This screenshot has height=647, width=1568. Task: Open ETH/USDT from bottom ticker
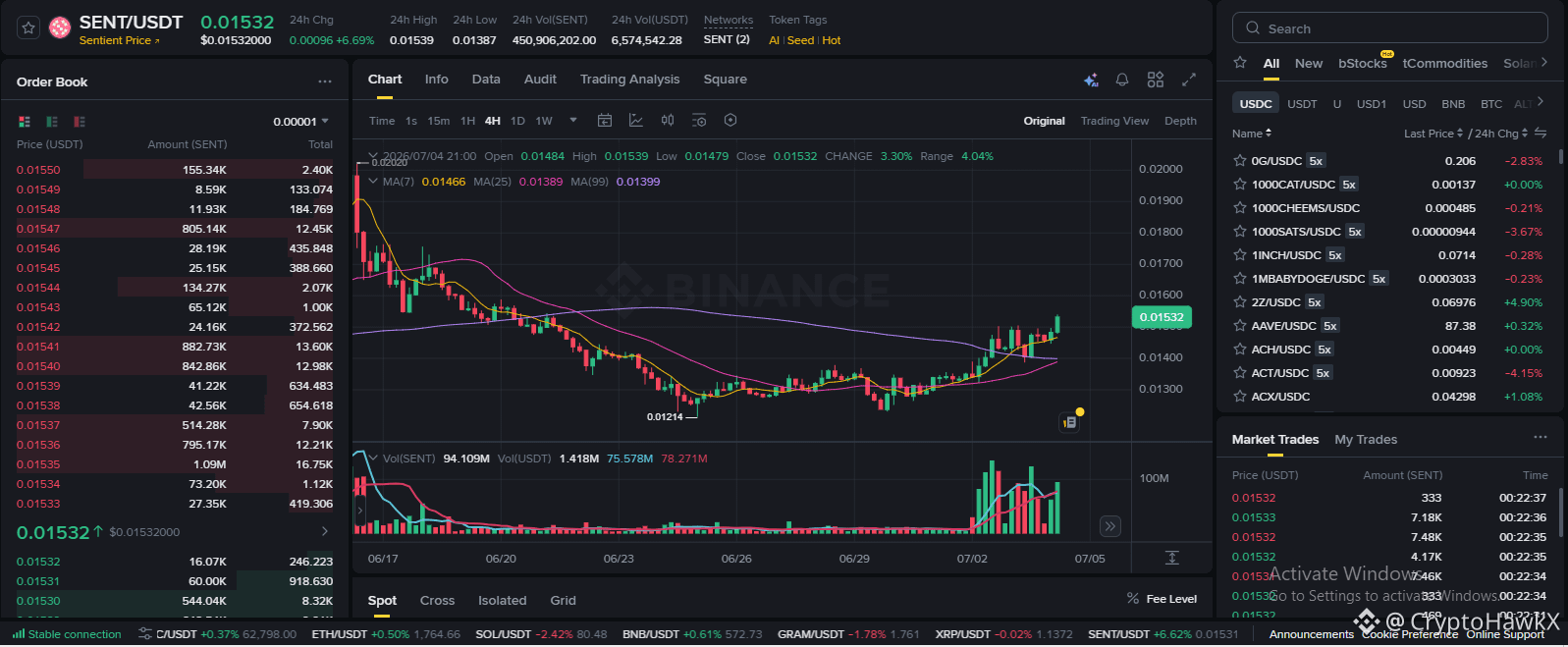coord(386,634)
